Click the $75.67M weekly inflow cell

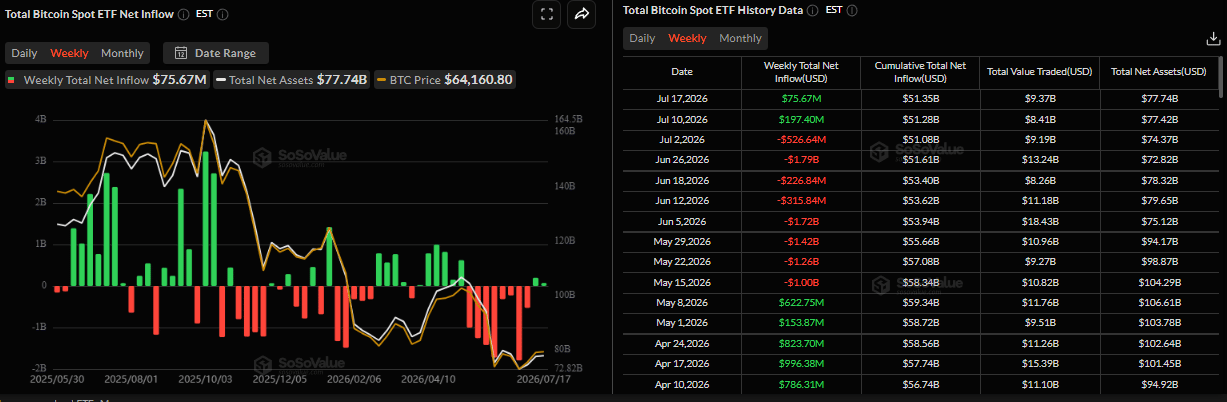pos(800,99)
